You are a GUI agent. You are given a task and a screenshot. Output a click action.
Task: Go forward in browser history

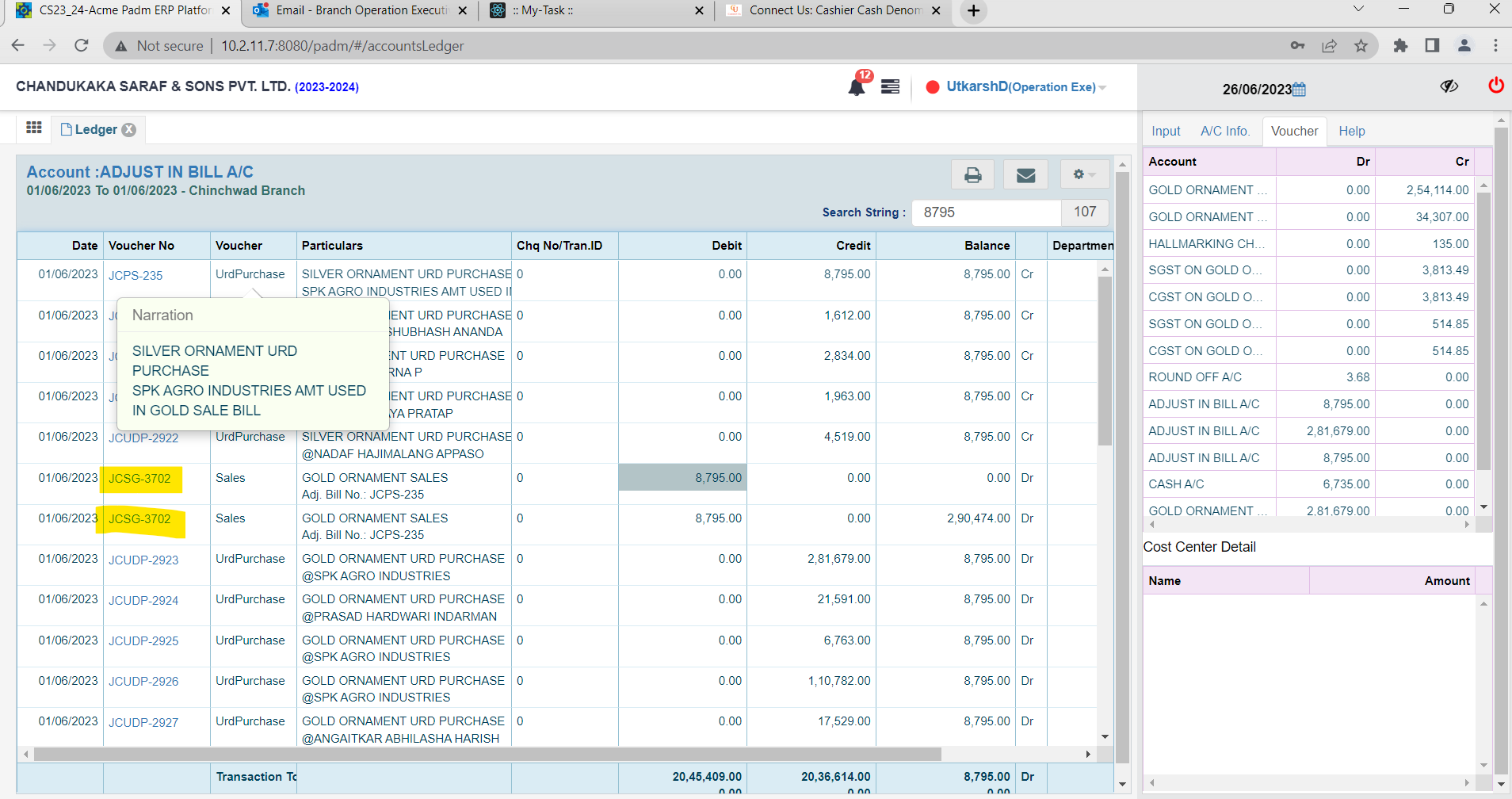49,46
